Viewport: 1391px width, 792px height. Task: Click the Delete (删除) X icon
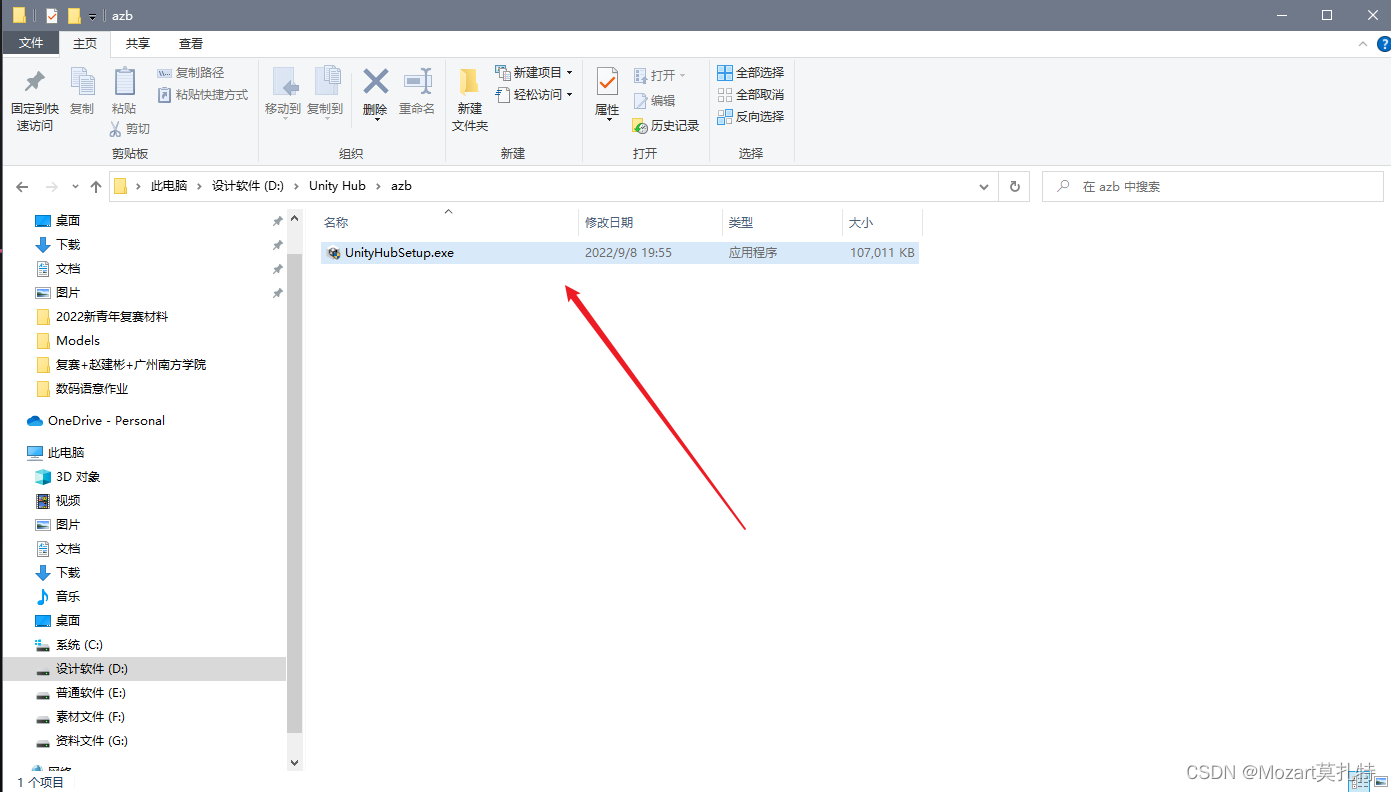pyautogui.click(x=375, y=81)
